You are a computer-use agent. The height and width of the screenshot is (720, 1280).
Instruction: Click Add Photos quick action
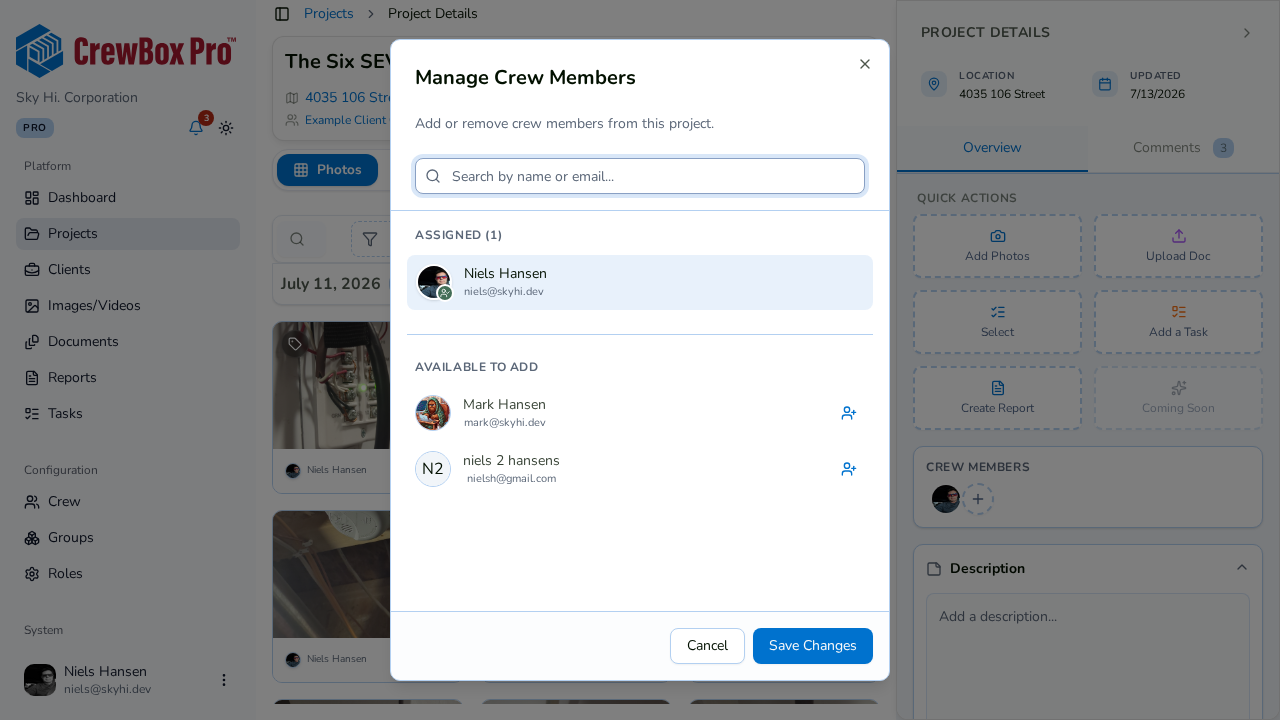coord(997,246)
